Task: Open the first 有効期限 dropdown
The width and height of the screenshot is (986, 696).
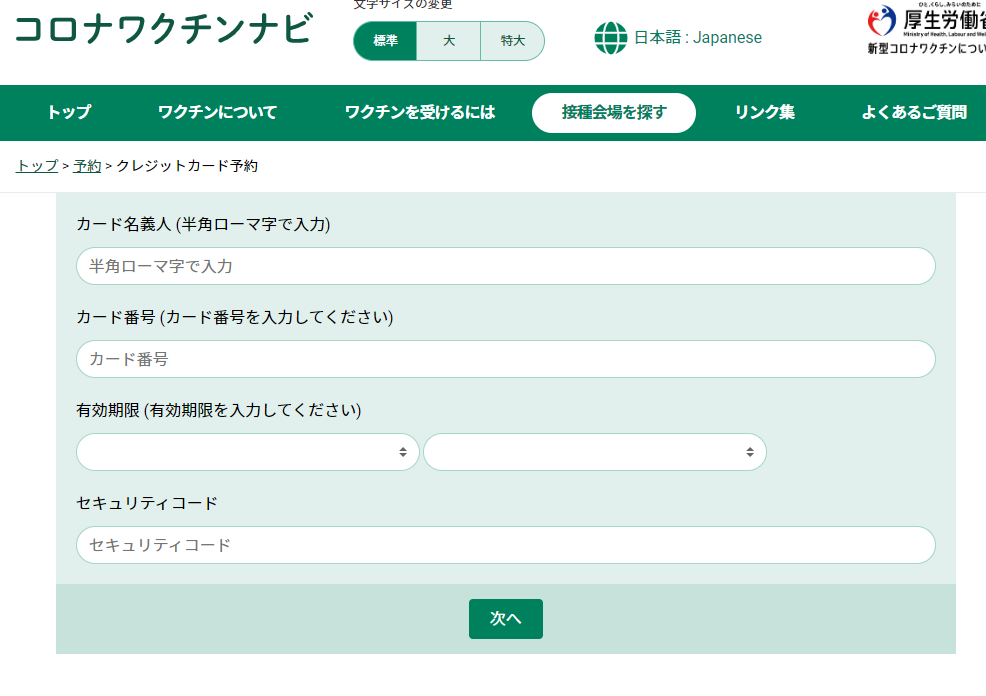Action: click(247, 452)
